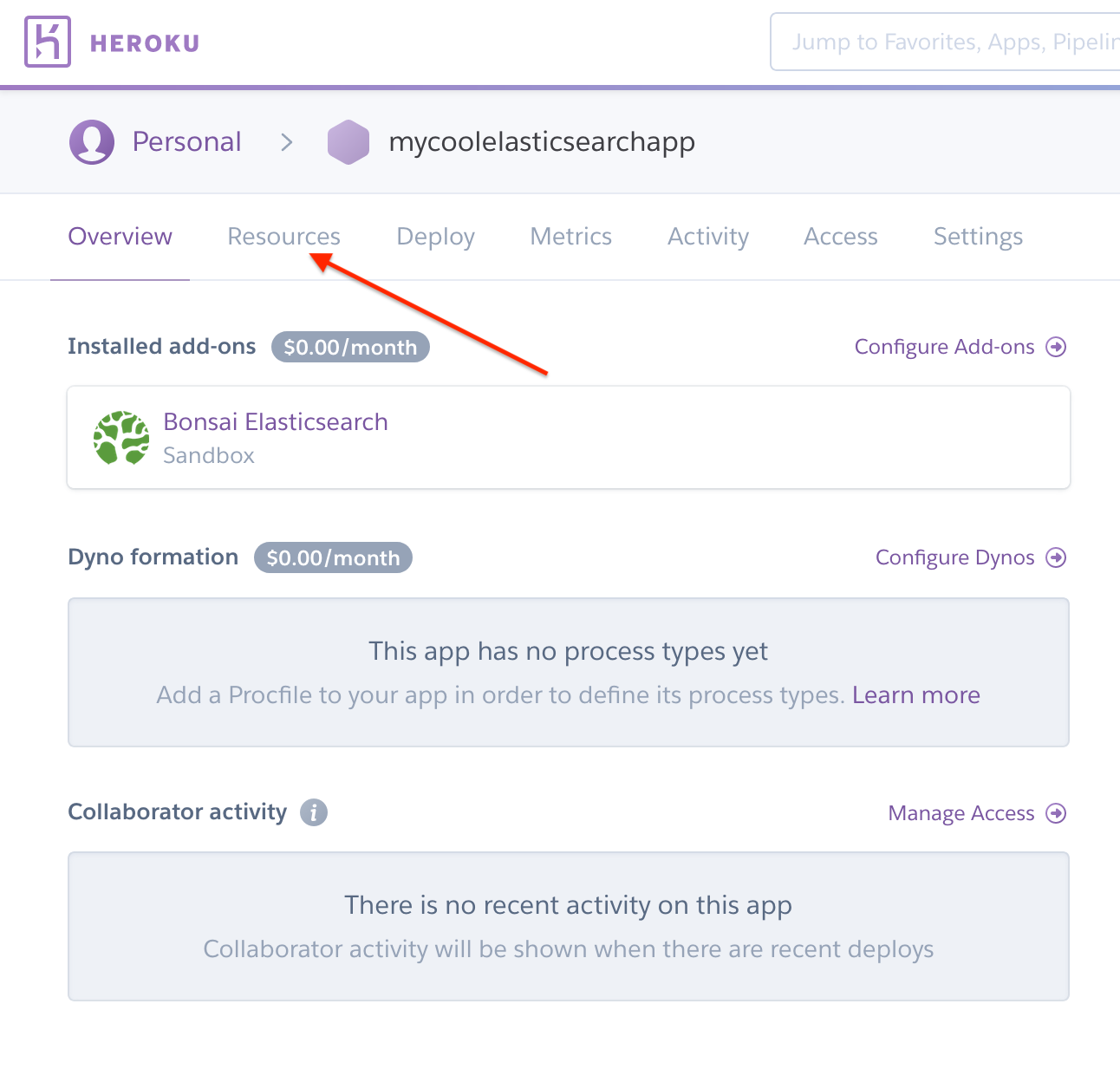Open the Access tab
Image resolution: width=1120 pixels, height=1082 pixels.
(x=840, y=236)
